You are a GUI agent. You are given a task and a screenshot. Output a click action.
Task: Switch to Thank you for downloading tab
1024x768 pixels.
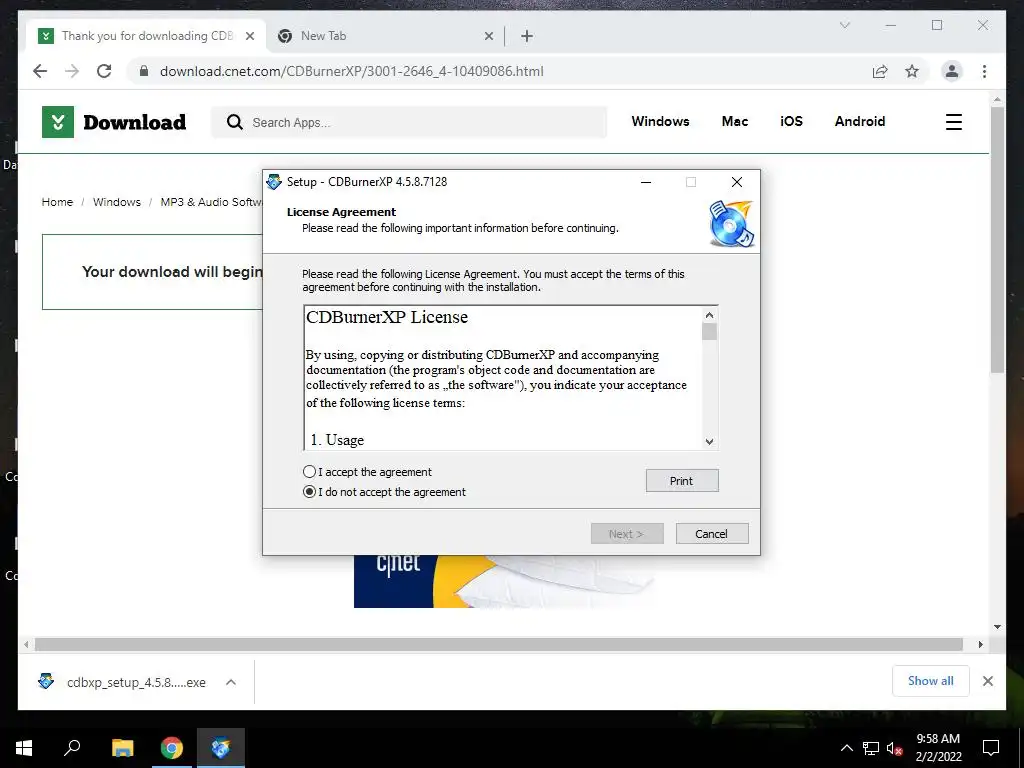(146, 36)
